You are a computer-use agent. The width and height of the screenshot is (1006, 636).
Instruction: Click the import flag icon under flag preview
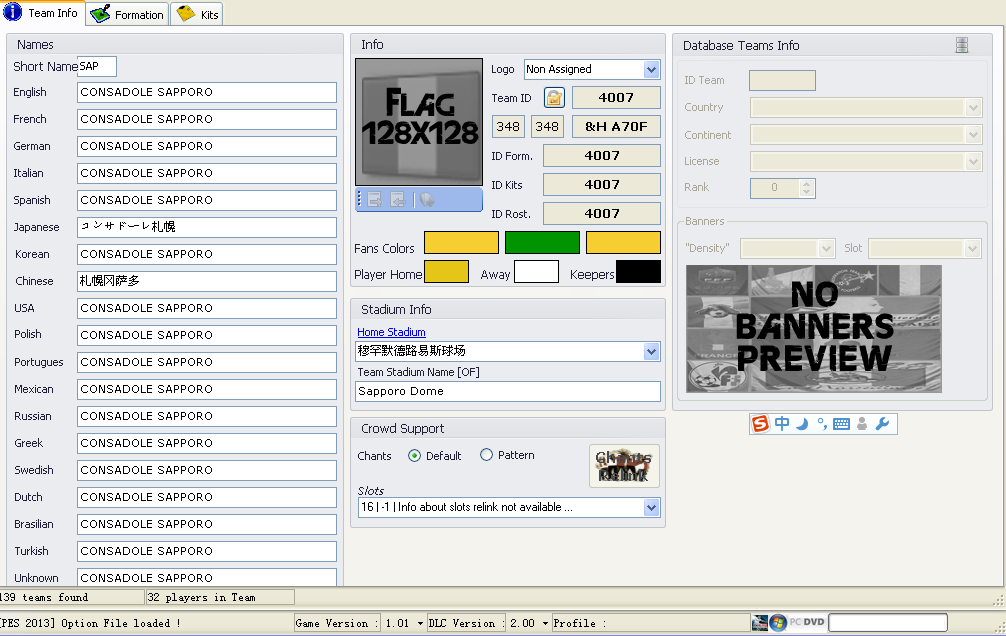click(398, 200)
